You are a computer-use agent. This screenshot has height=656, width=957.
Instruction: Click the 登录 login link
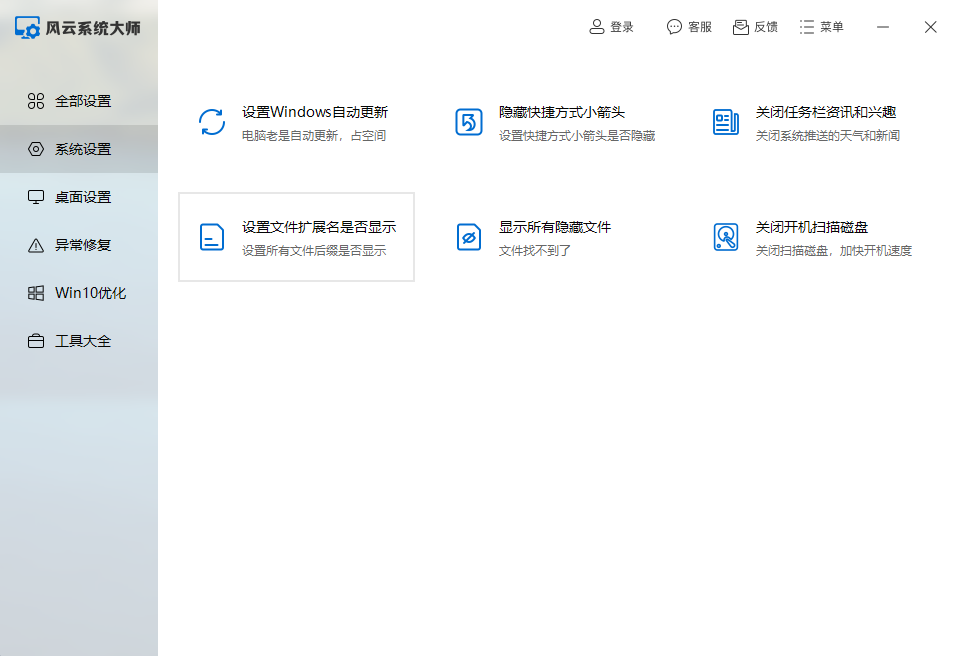[x=610, y=27]
